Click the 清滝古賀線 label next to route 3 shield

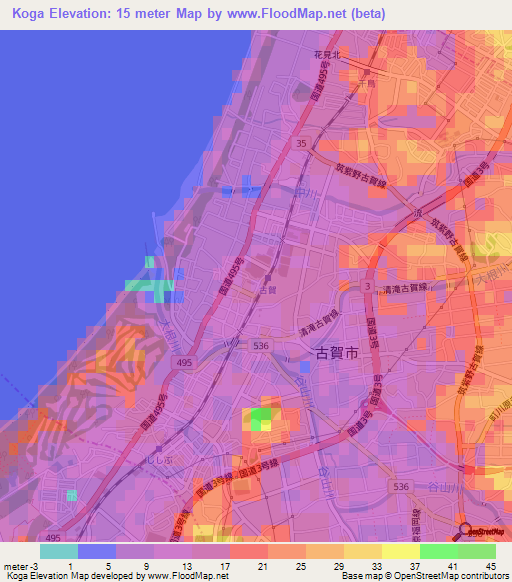pyautogui.click(x=405, y=288)
